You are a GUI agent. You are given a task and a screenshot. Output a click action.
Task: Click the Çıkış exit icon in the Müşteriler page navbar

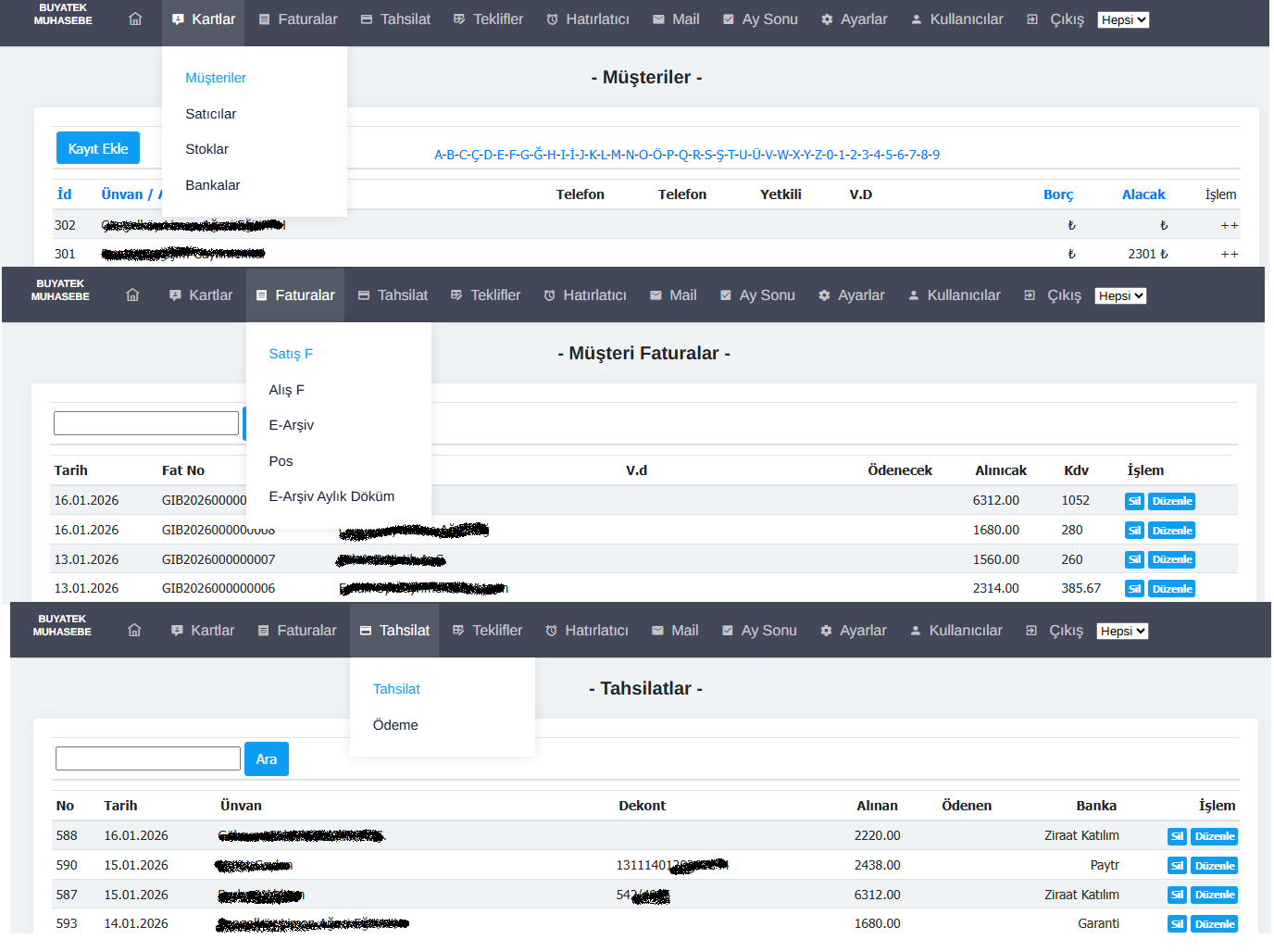[x=1032, y=19]
